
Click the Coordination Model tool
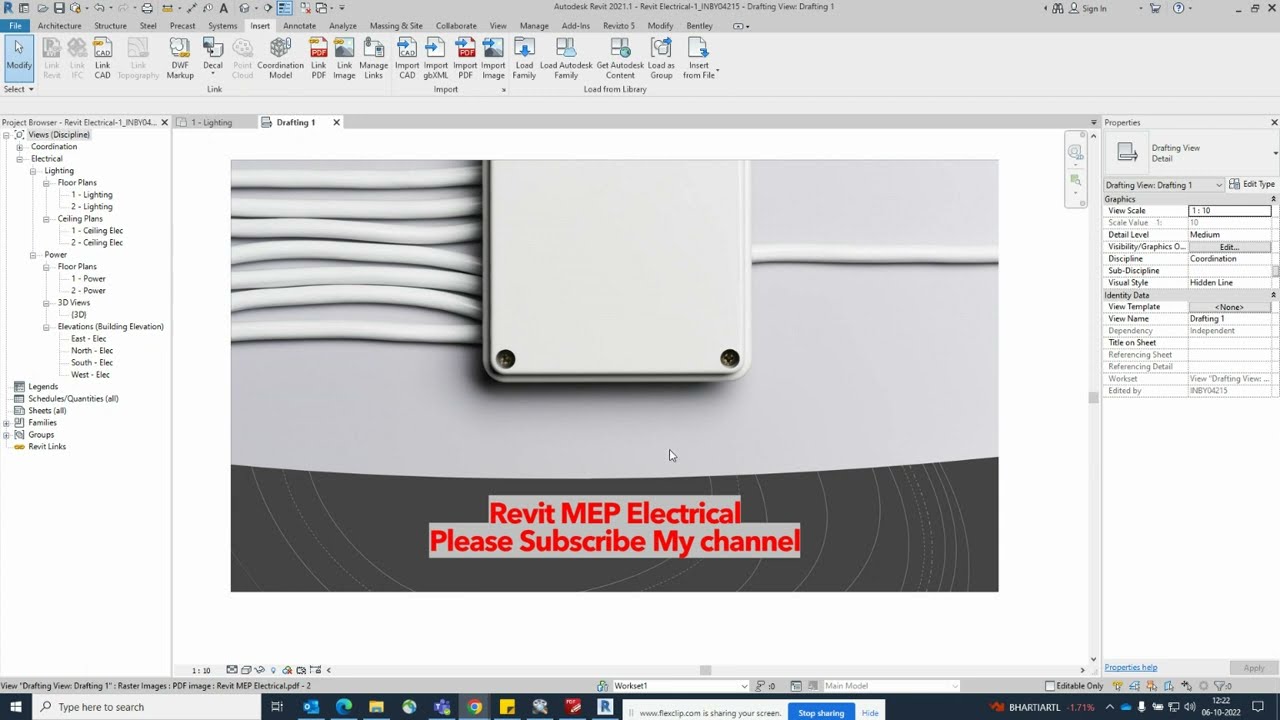(x=280, y=57)
